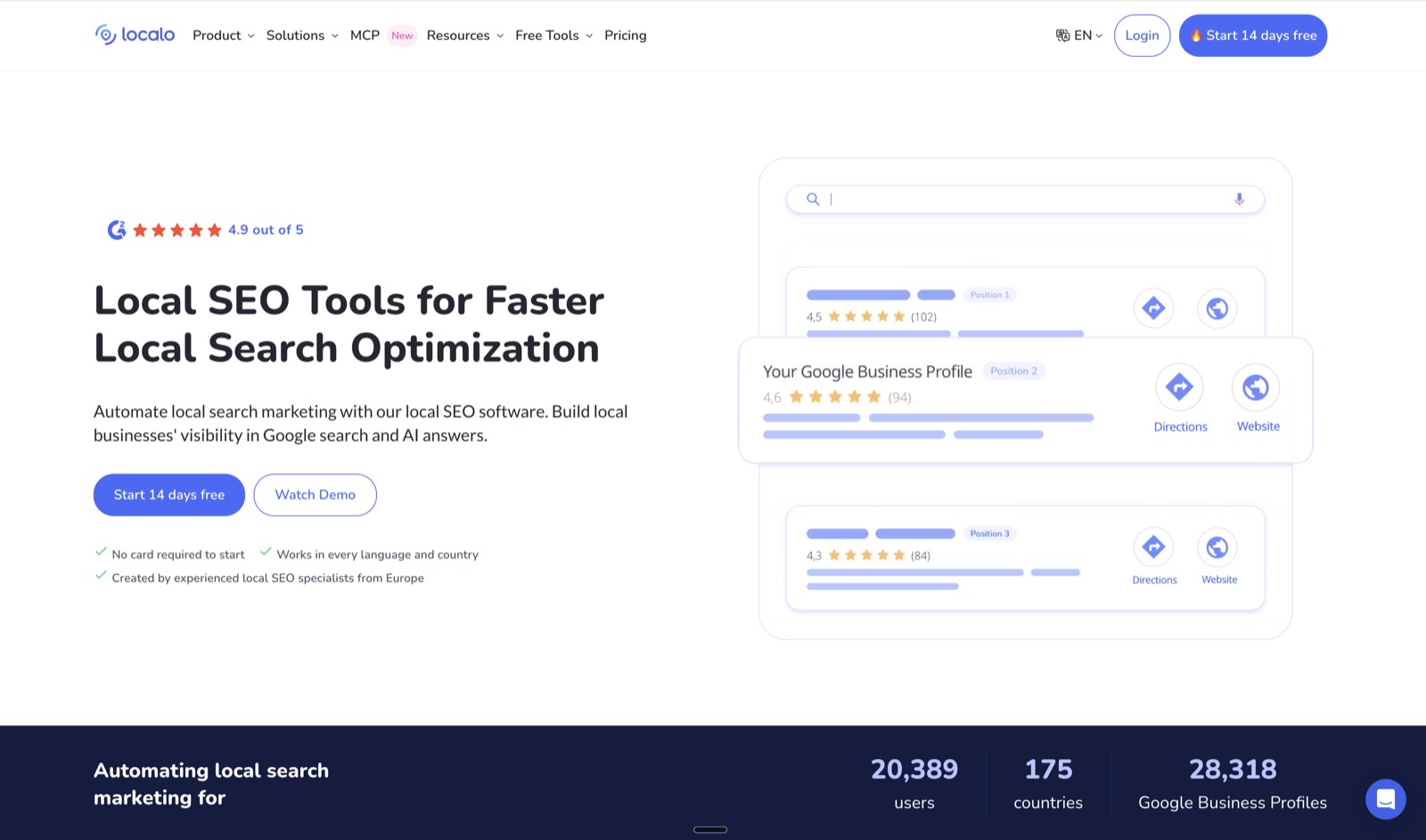The image size is (1426, 840).
Task: Click the (102) review count
Action: coord(923,317)
